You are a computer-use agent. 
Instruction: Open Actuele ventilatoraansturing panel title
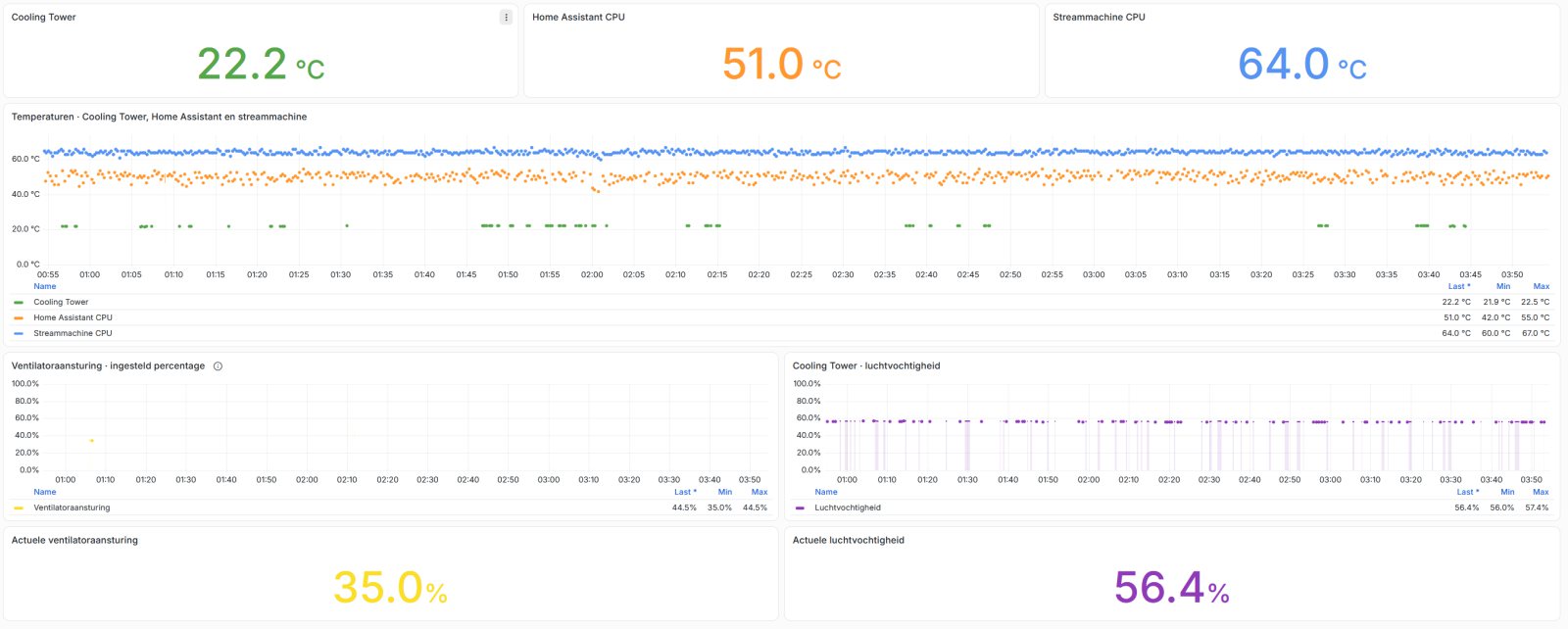(x=74, y=541)
